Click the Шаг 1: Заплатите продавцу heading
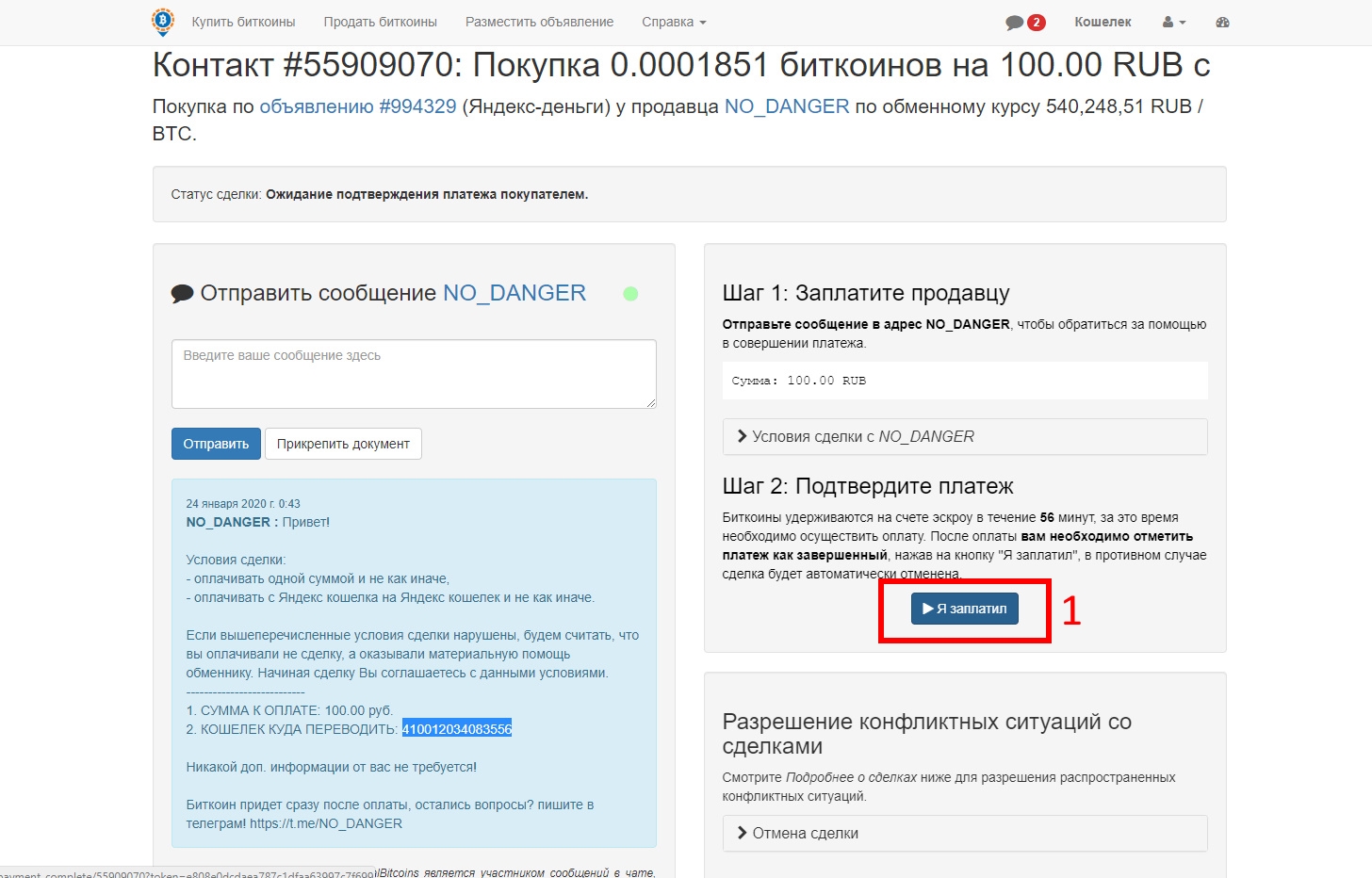 [866, 293]
